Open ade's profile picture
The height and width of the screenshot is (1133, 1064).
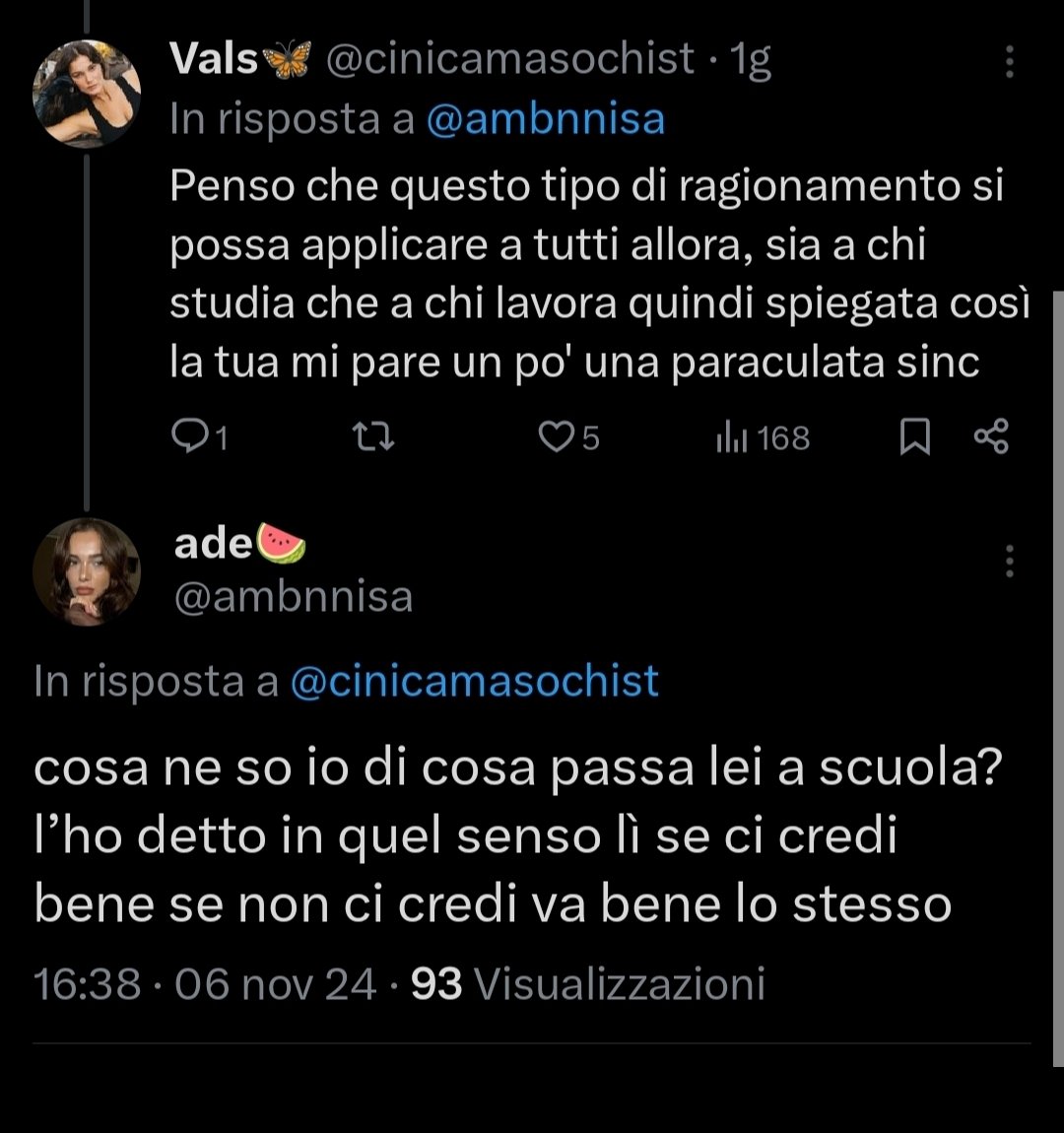[87, 571]
